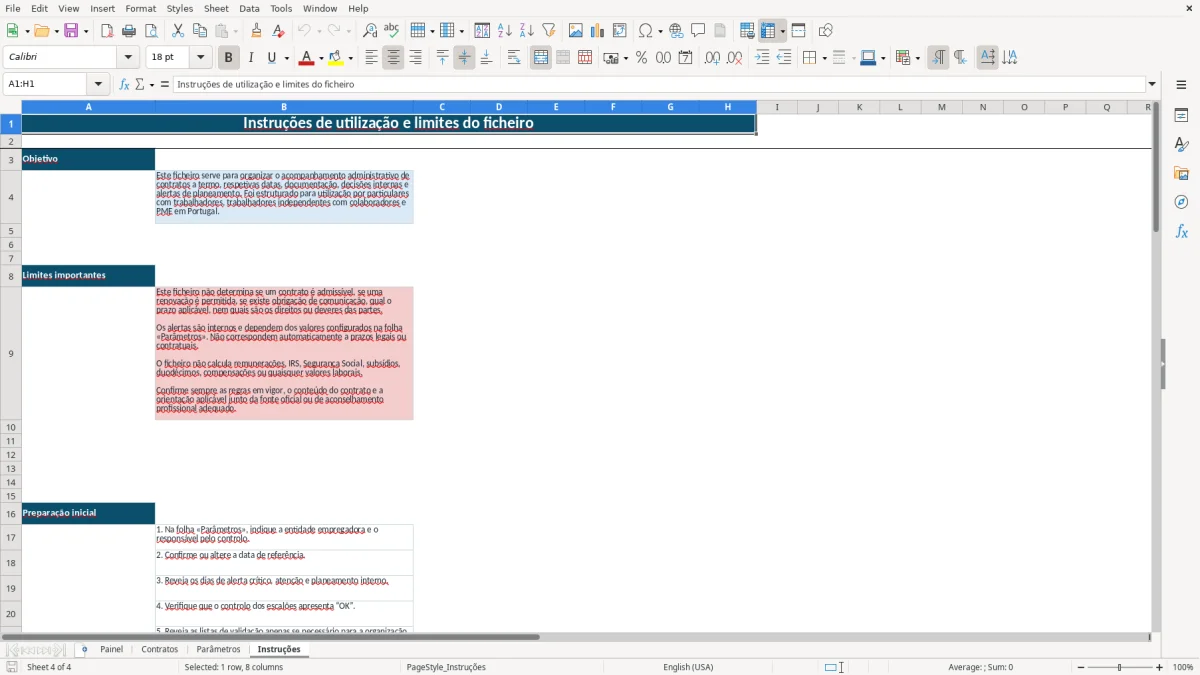
Task: Insert a chart
Action: pyautogui.click(x=598, y=31)
